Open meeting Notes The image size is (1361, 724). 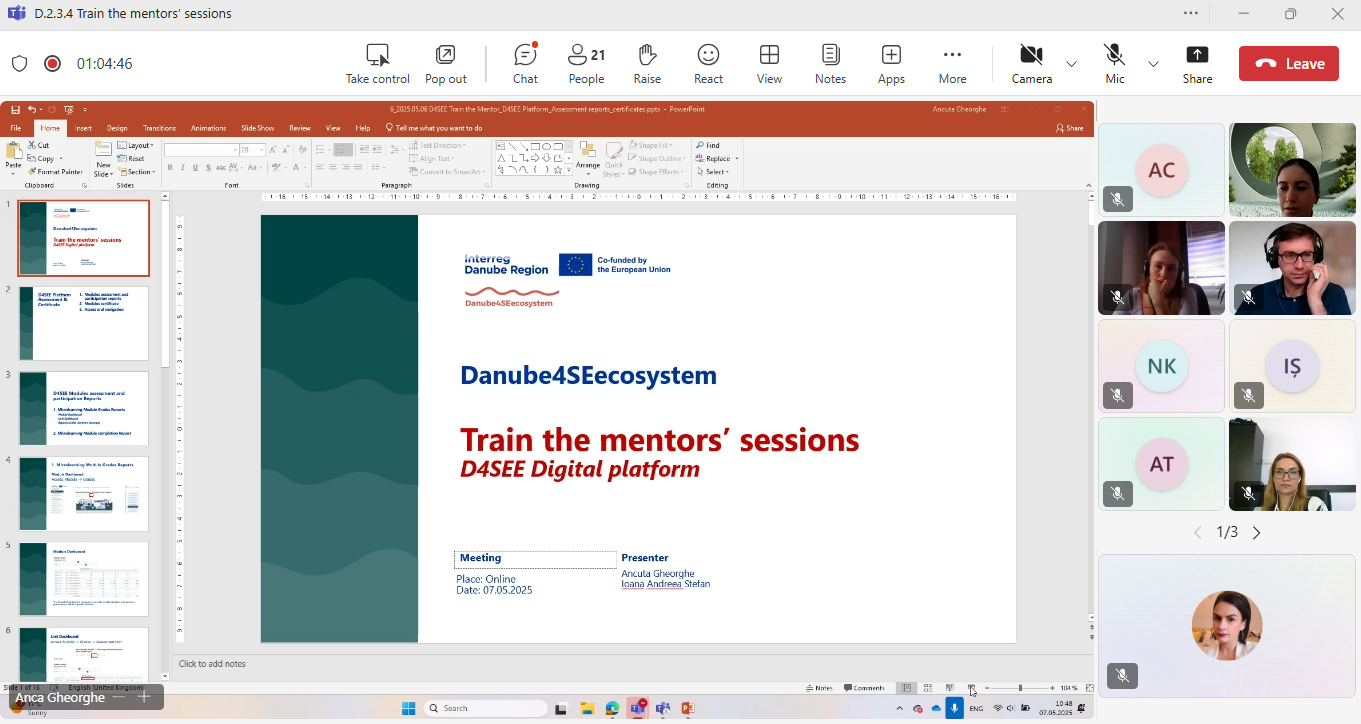pos(830,64)
